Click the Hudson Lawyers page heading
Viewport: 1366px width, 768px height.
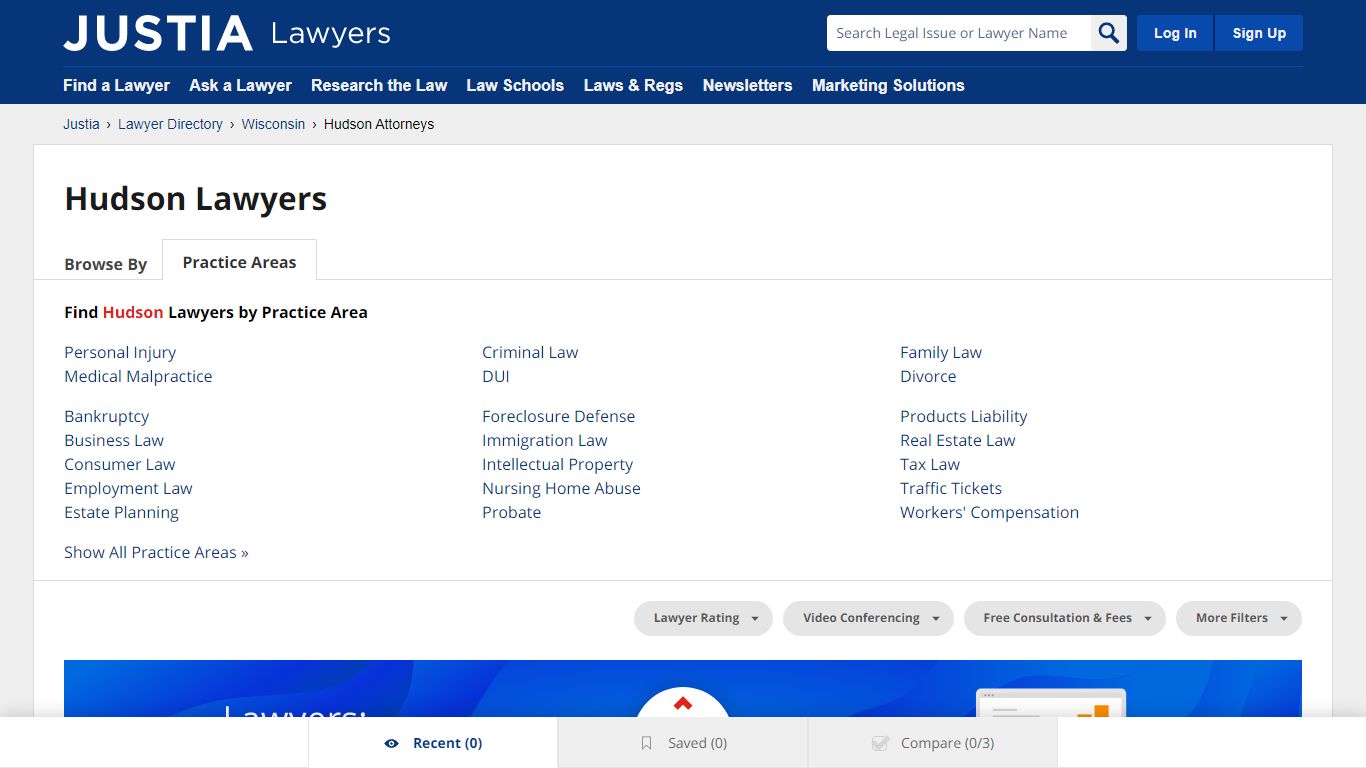196,199
